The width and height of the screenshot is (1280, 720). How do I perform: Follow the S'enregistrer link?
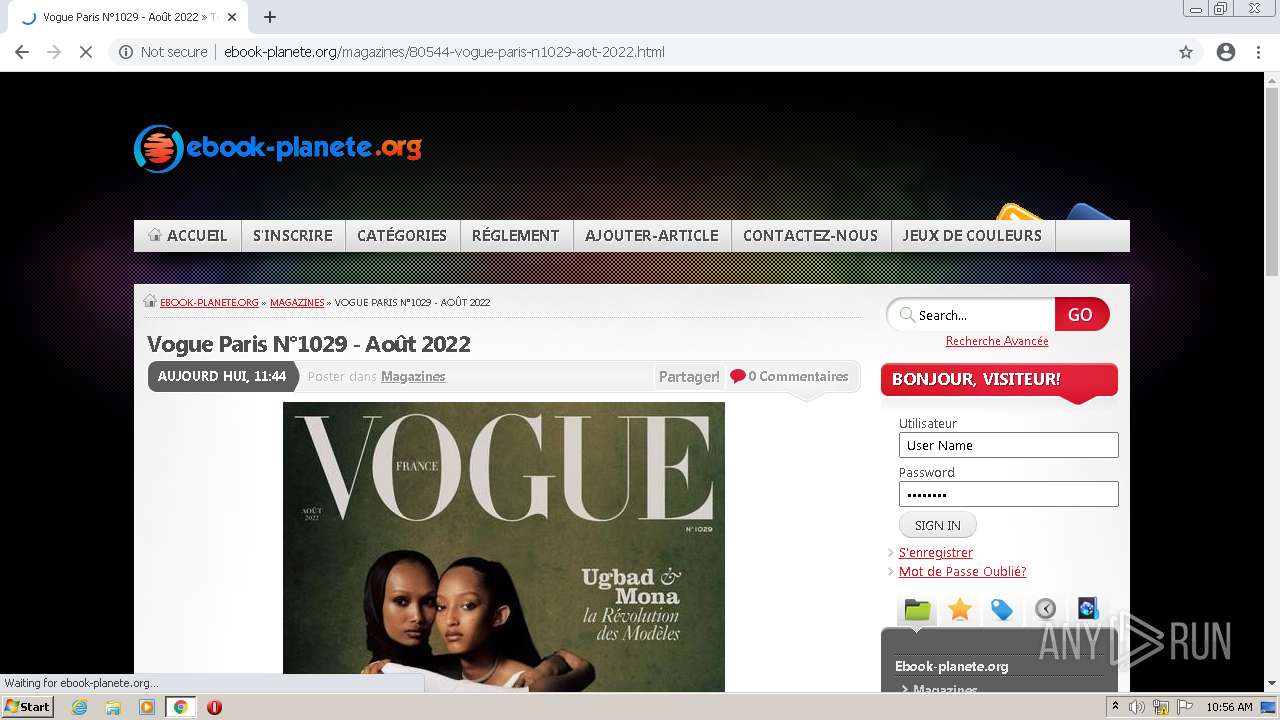click(x=936, y=553)
